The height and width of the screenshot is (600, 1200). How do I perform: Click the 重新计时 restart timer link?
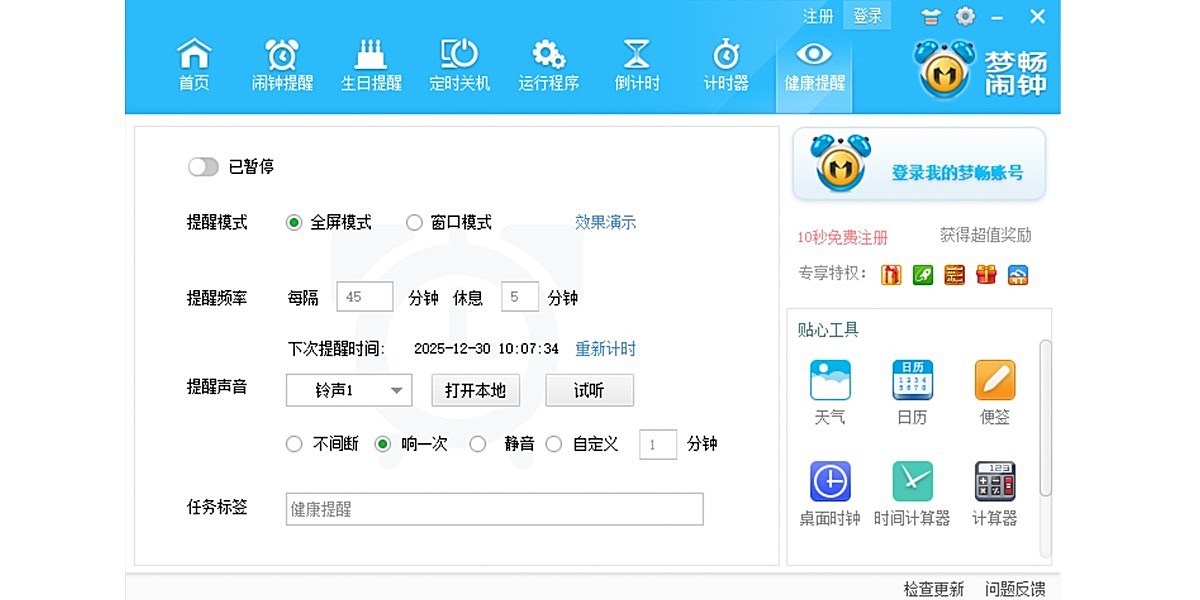click(x=603, y=348)
